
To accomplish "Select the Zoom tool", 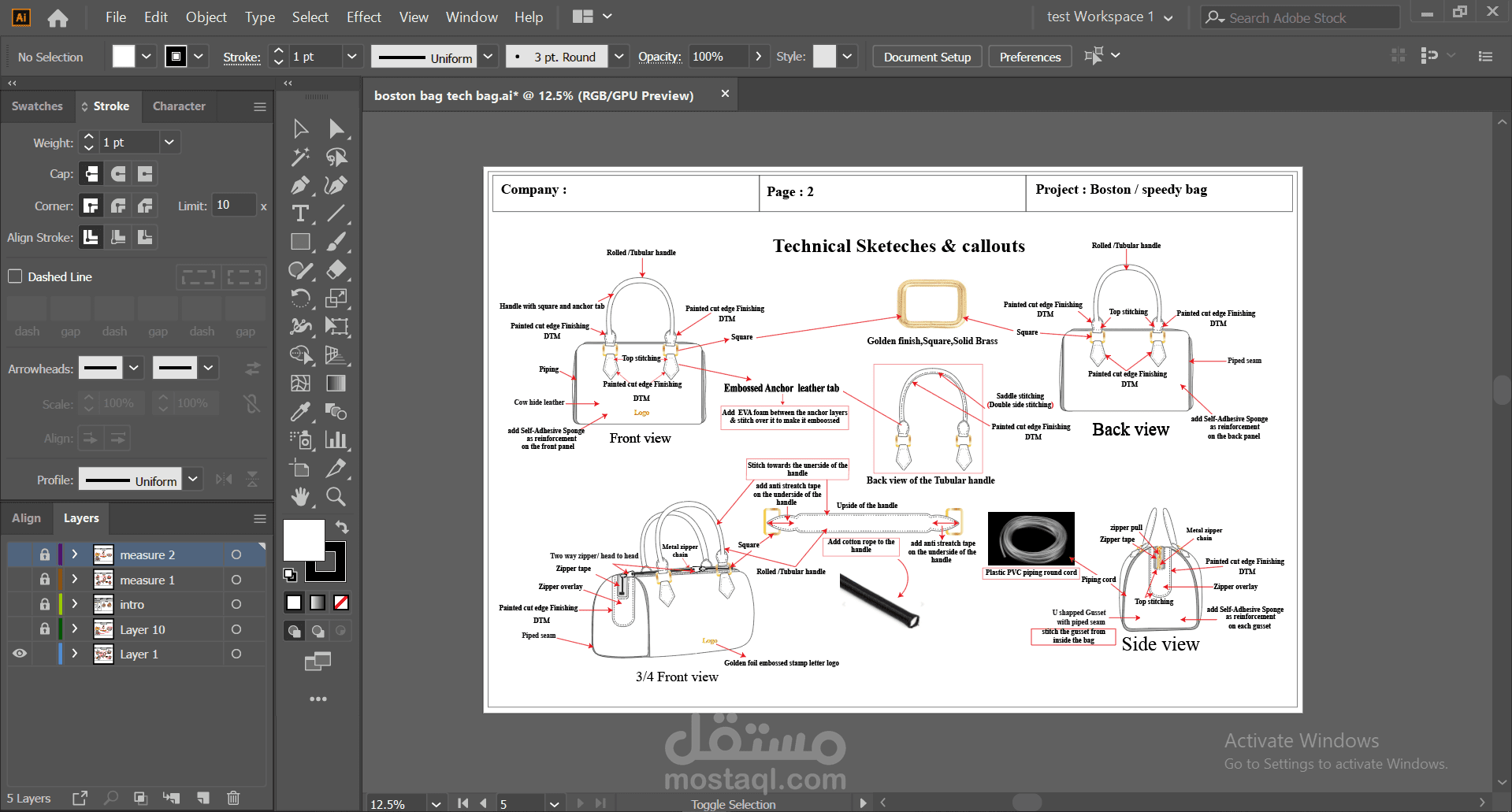I will (x=336, y=497).
